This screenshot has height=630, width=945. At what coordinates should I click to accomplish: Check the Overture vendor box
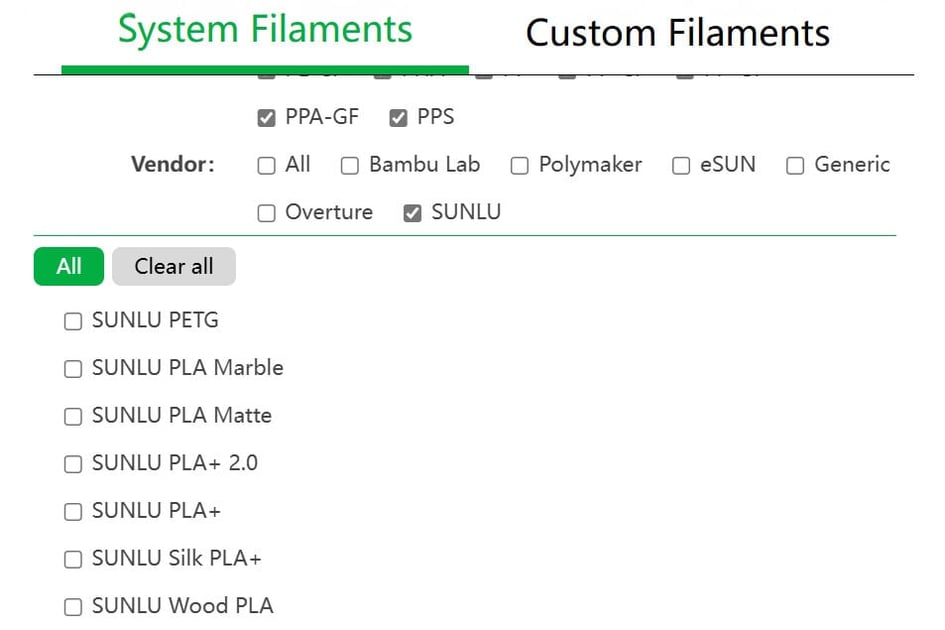click(266, 213)
